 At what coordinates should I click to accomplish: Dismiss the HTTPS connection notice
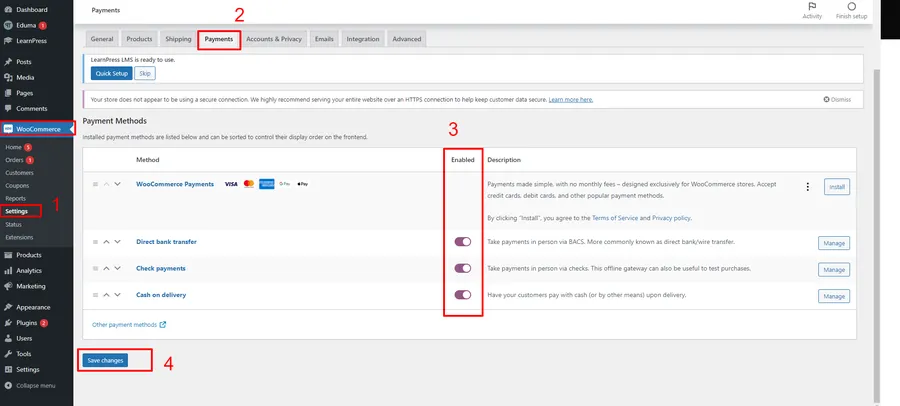(x=837, y=99)
